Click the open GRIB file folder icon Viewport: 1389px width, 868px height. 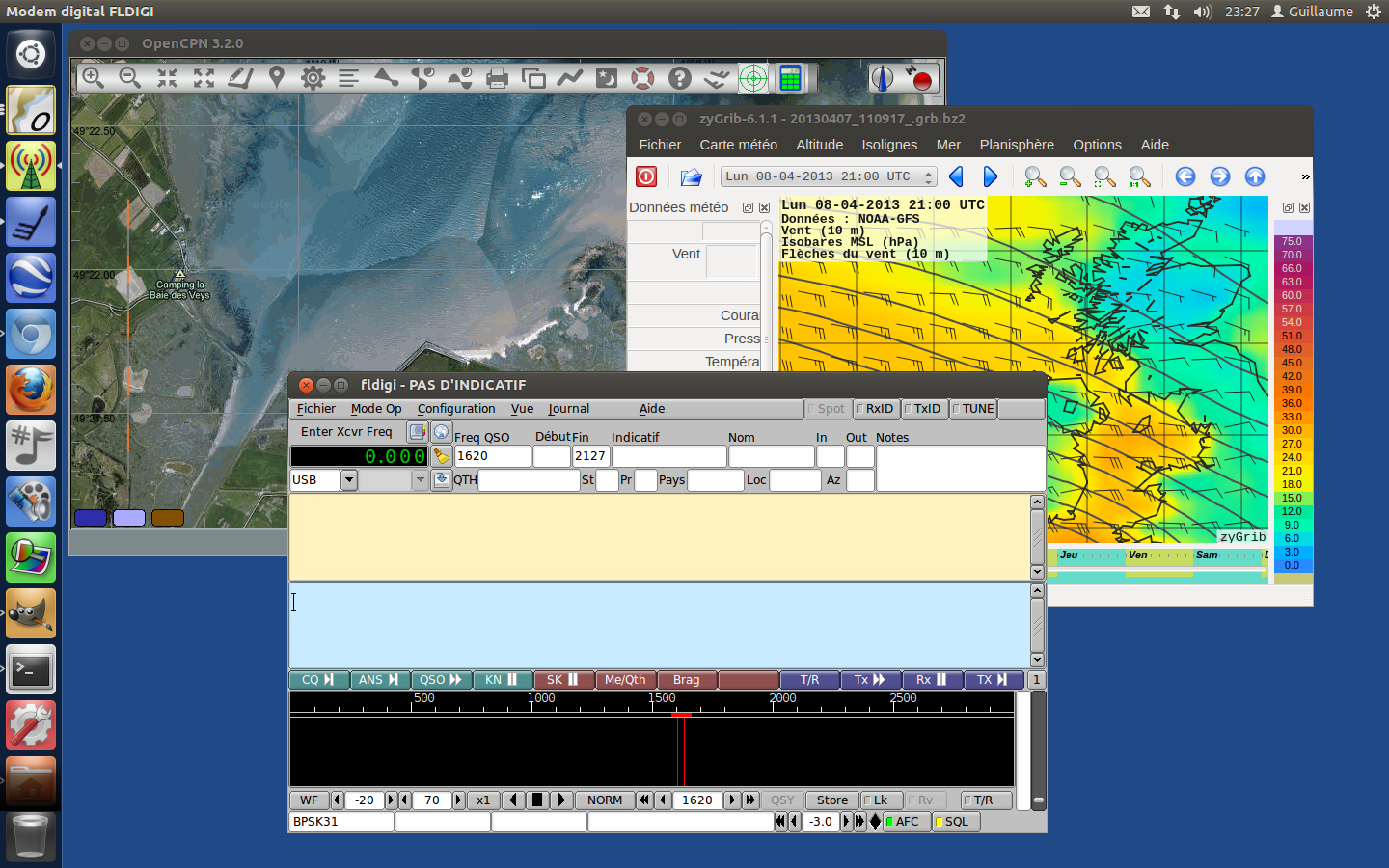(x=691, y=176)
